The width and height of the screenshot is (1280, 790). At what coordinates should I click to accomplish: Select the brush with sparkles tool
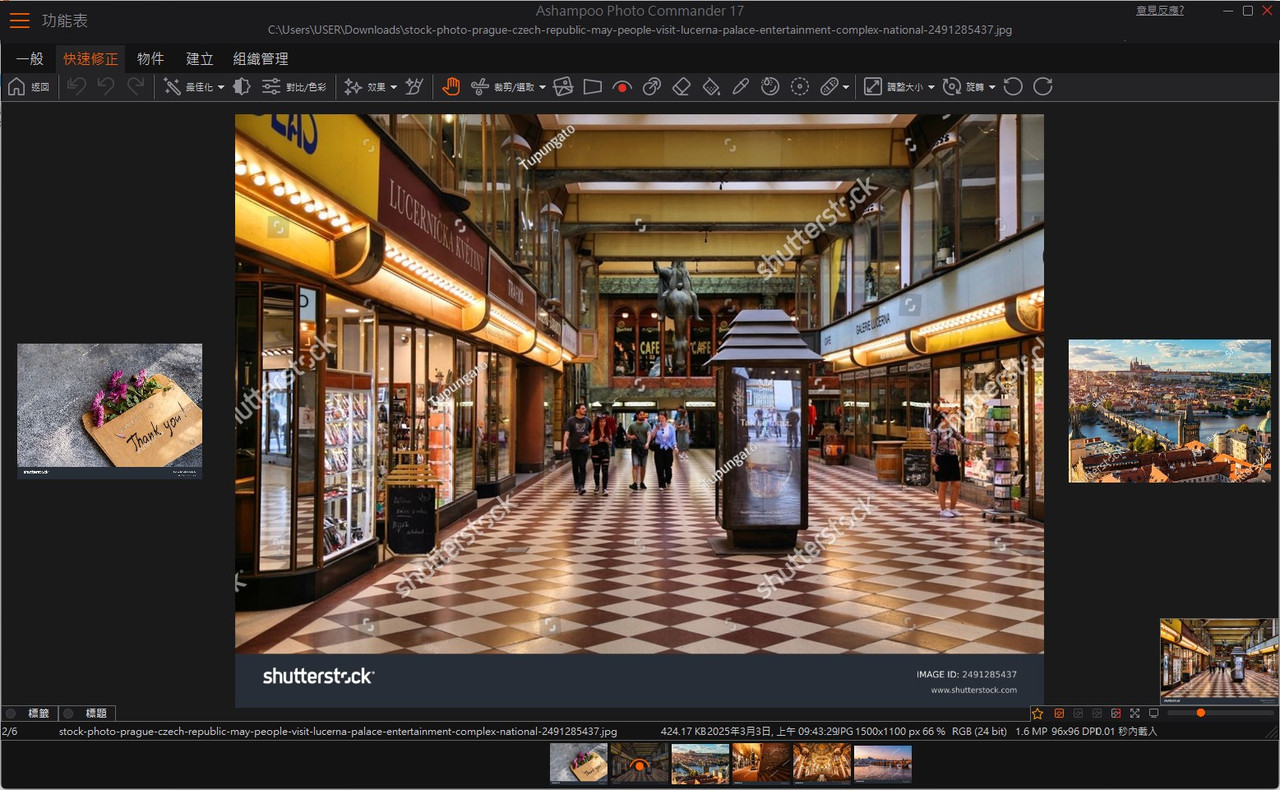tap(414, 87)
